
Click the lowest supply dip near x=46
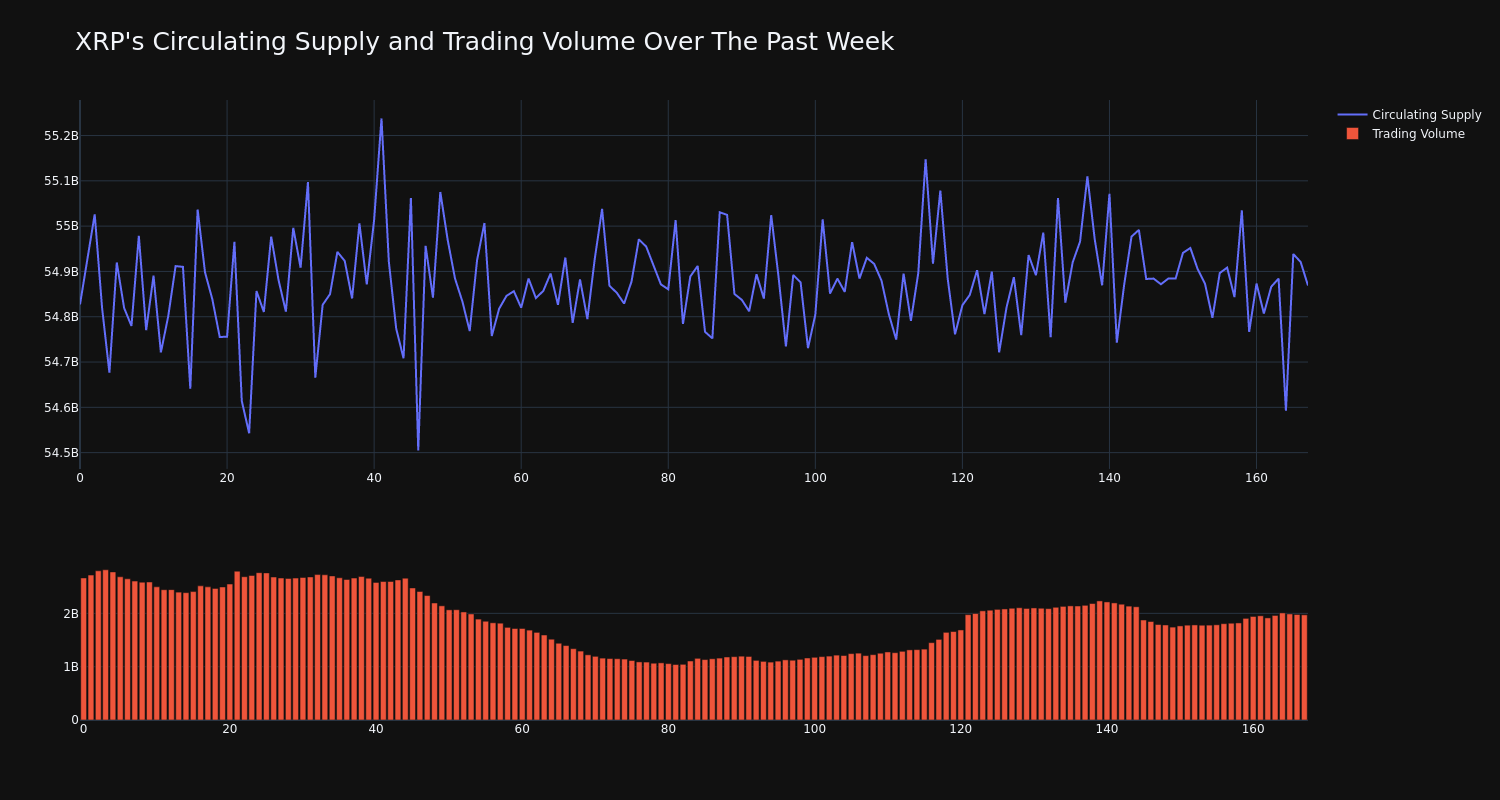(418, 449)
